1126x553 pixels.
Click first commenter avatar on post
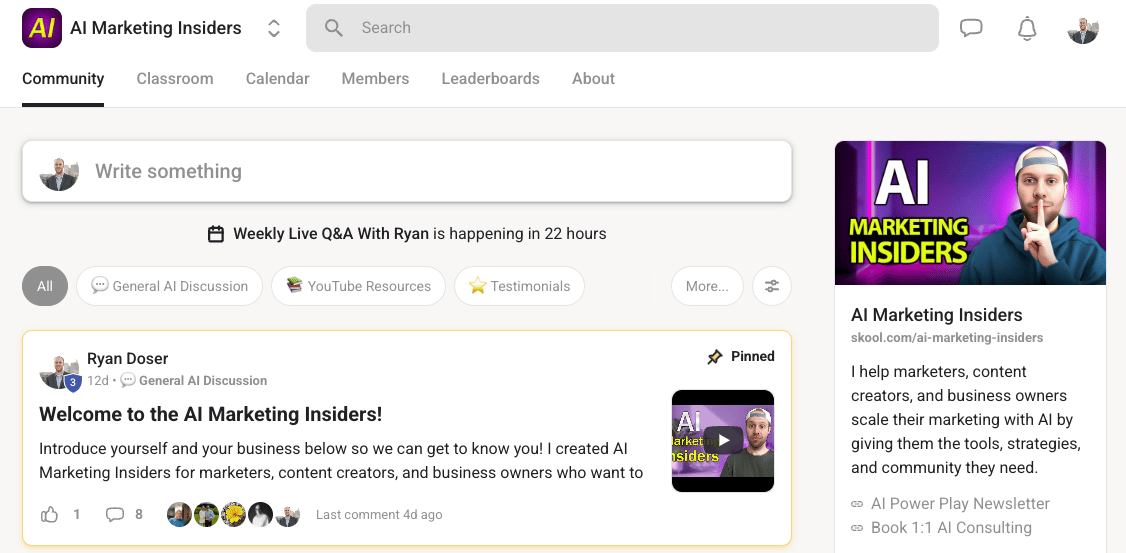click(180, 514)
